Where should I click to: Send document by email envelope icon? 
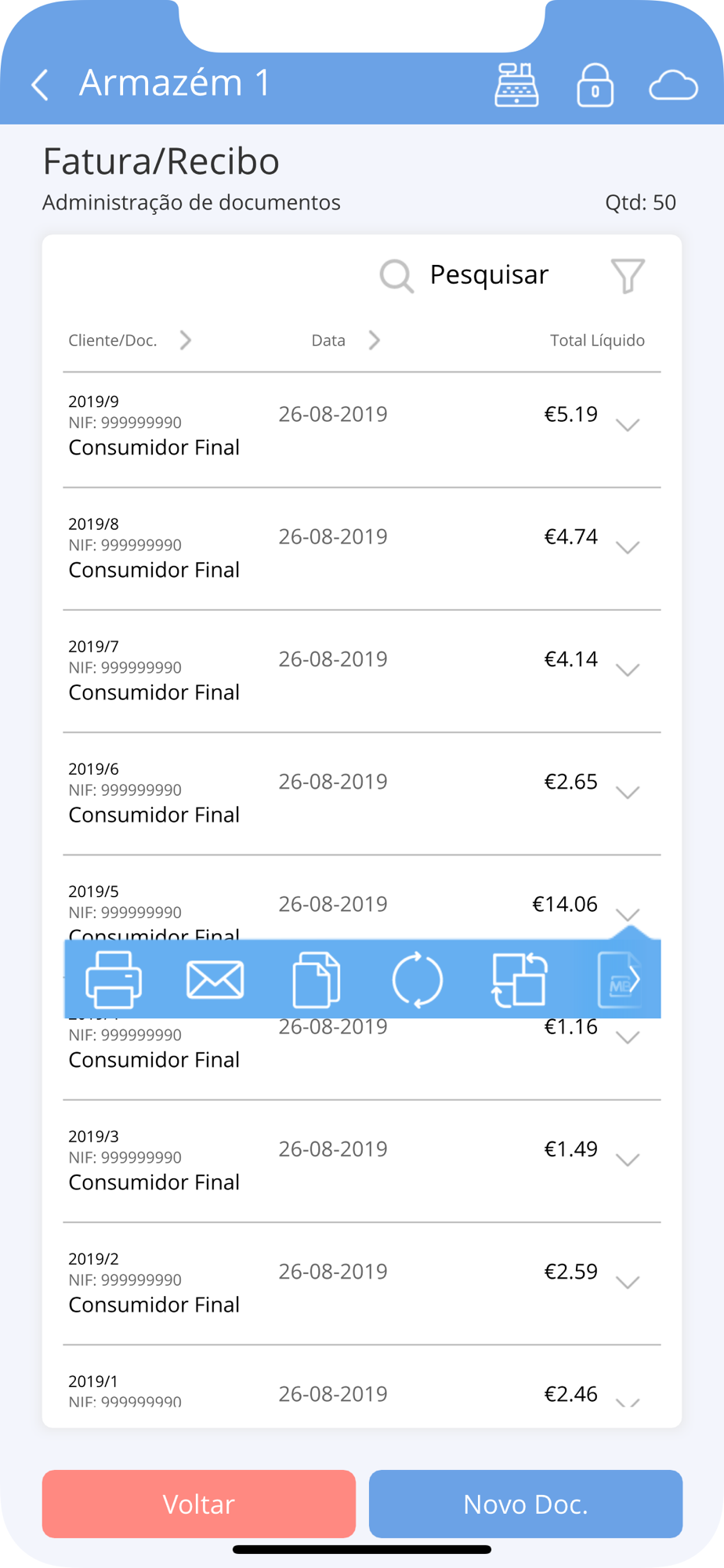click(215, 980)
